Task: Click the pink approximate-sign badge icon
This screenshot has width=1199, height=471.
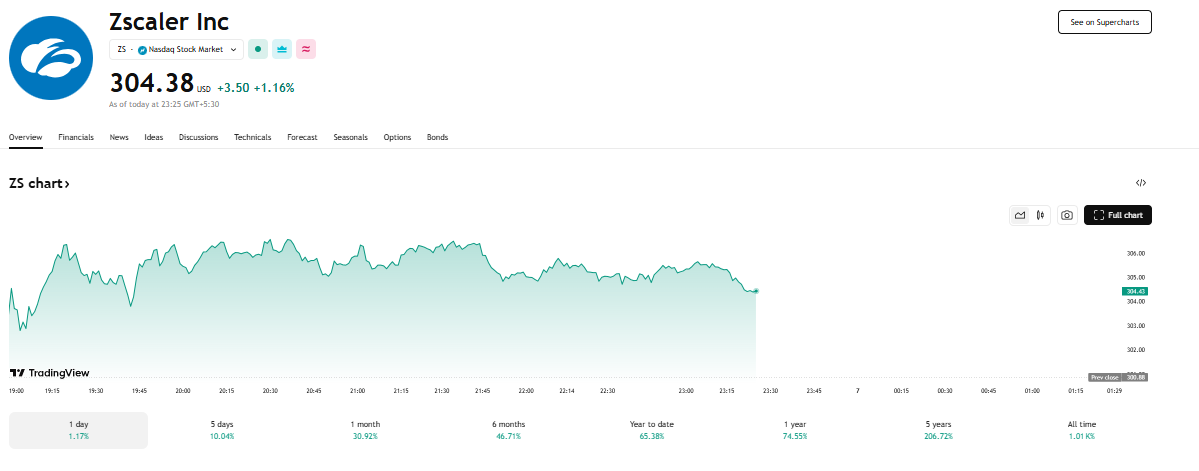Action: 306,49
